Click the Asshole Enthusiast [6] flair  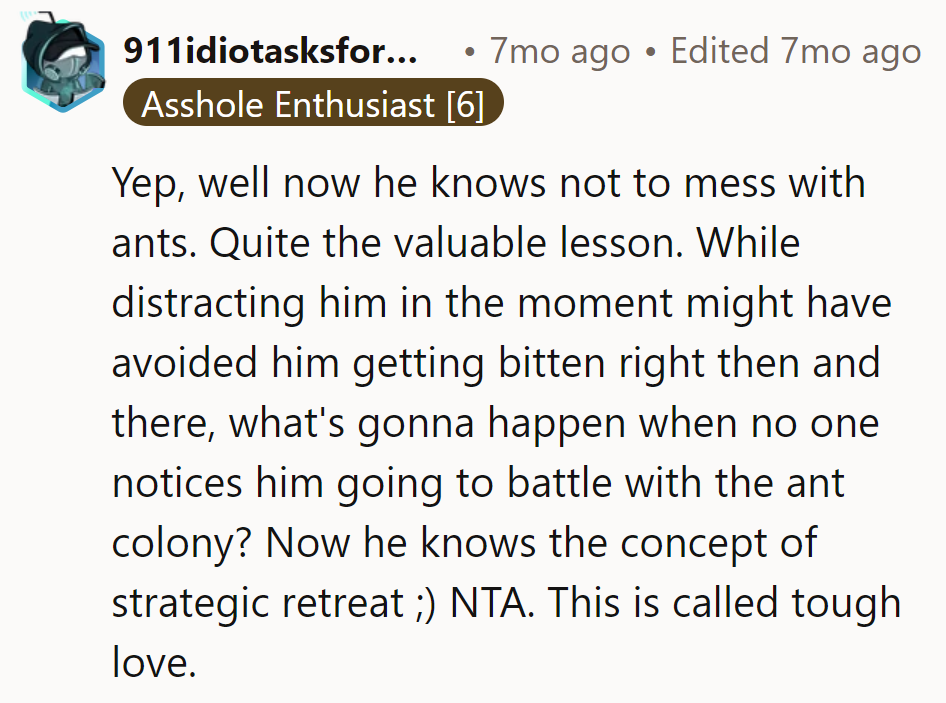click(312, 104)
